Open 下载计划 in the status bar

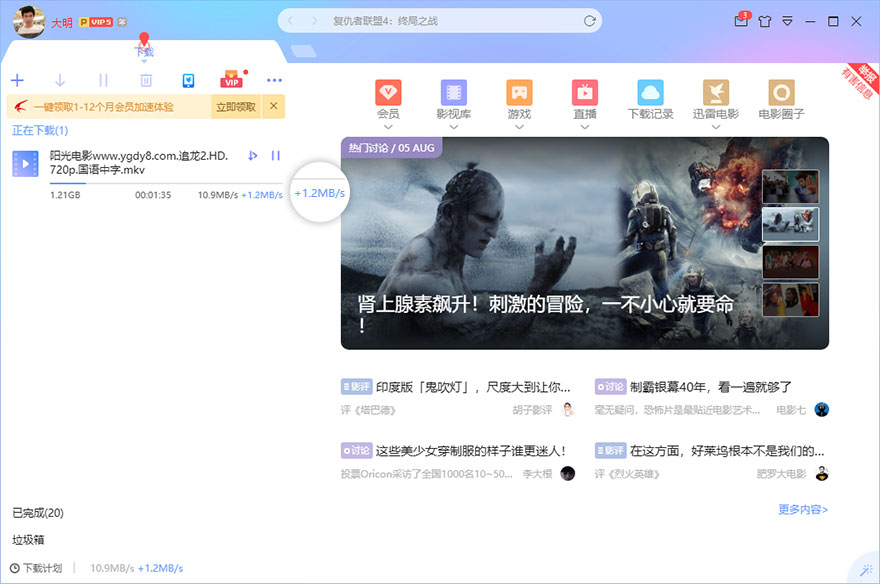click(x=36, y=568)
